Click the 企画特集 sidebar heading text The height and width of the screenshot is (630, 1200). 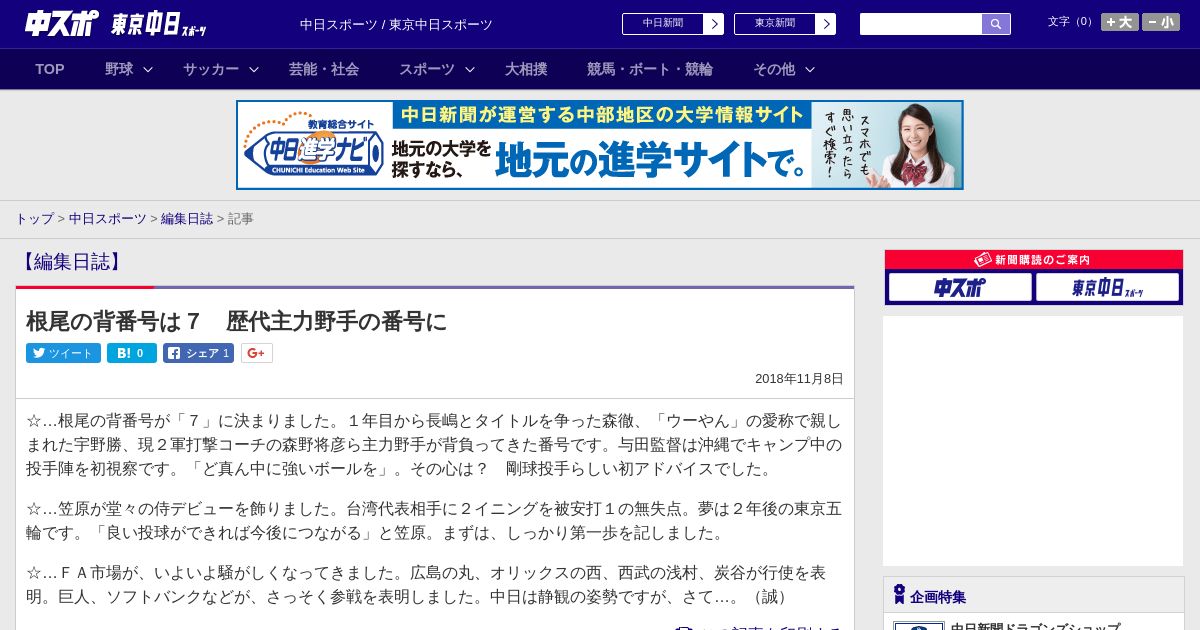(938, 597)
